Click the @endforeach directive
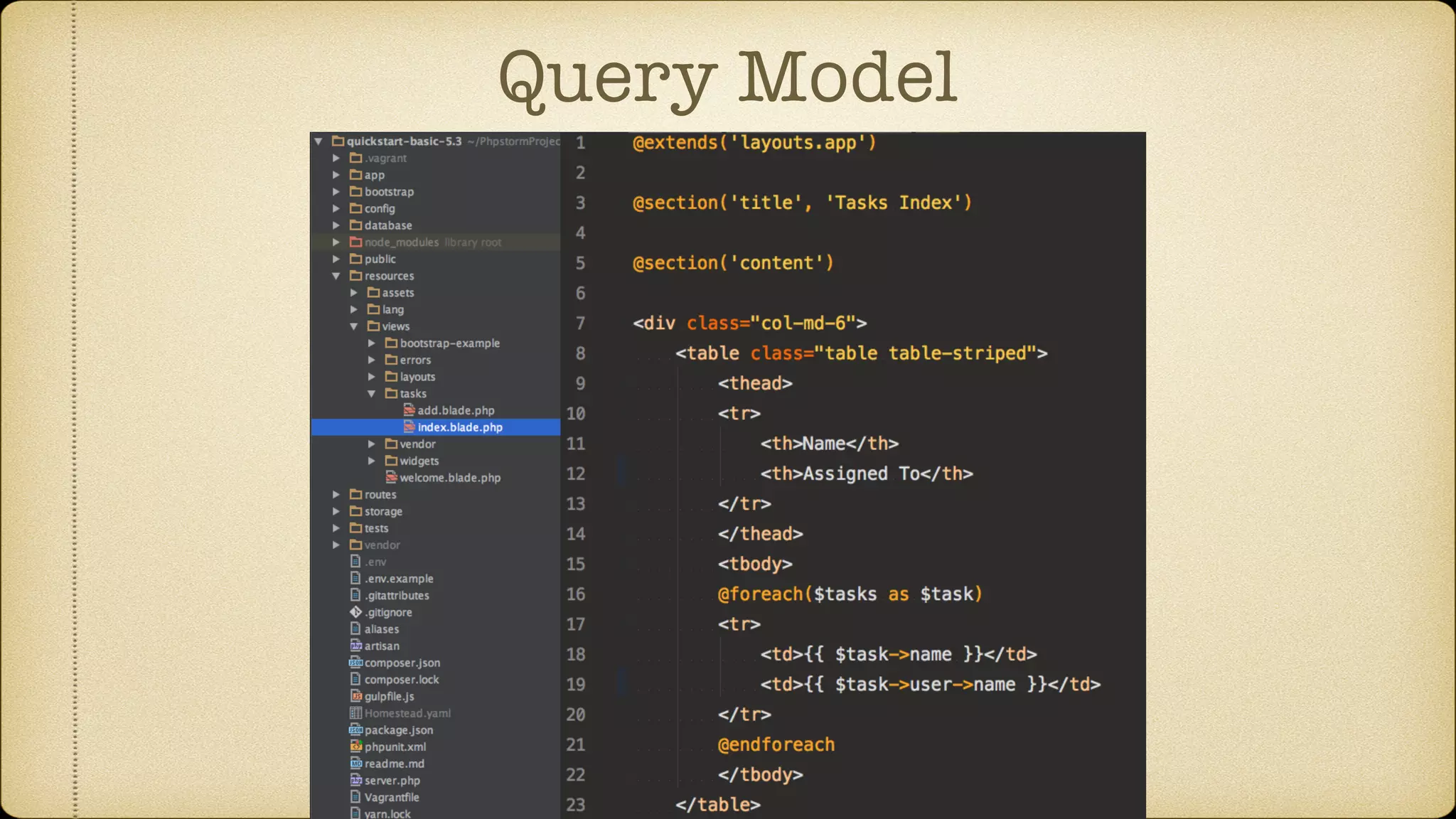 click(776, 744)
